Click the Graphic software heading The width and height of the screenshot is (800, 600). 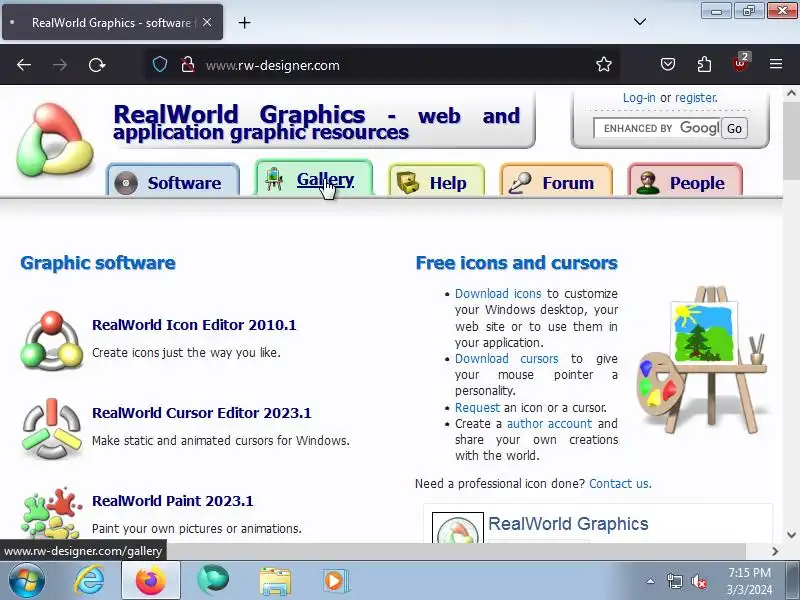(x=97, y=263)
